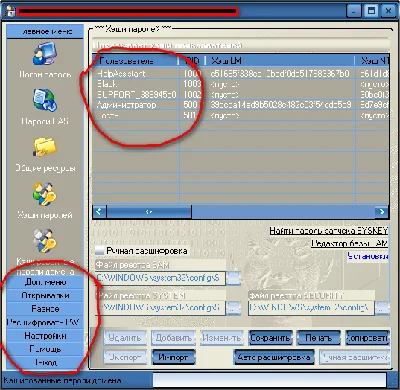Open the Открыватели menu section
The image size is (400, 390).
(45, 296)
